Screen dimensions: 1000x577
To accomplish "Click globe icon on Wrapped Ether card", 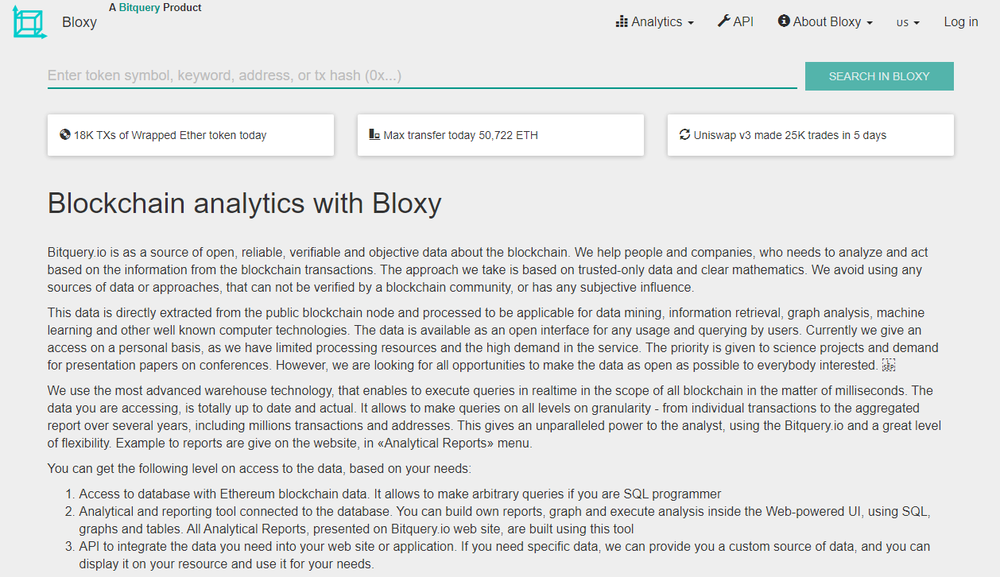I will pos(65,135).
